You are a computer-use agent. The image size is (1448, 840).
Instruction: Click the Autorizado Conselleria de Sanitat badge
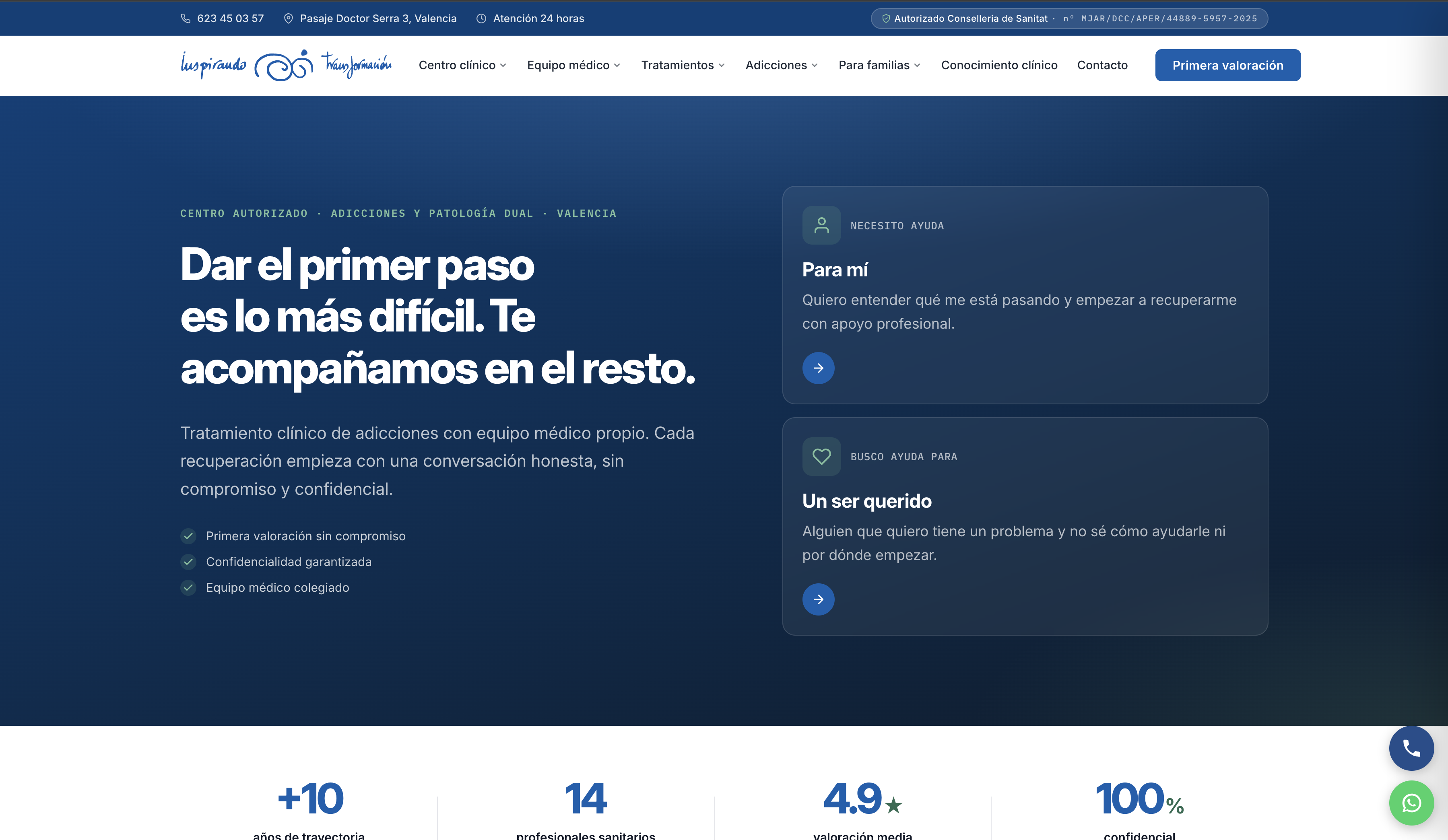pyautogui.click(x=1069, y=19)
